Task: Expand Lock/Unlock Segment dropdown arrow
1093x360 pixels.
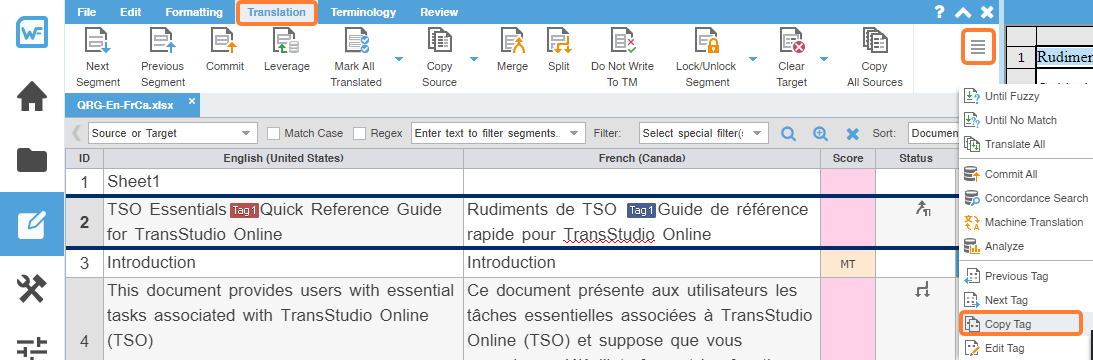Action: 753,59
